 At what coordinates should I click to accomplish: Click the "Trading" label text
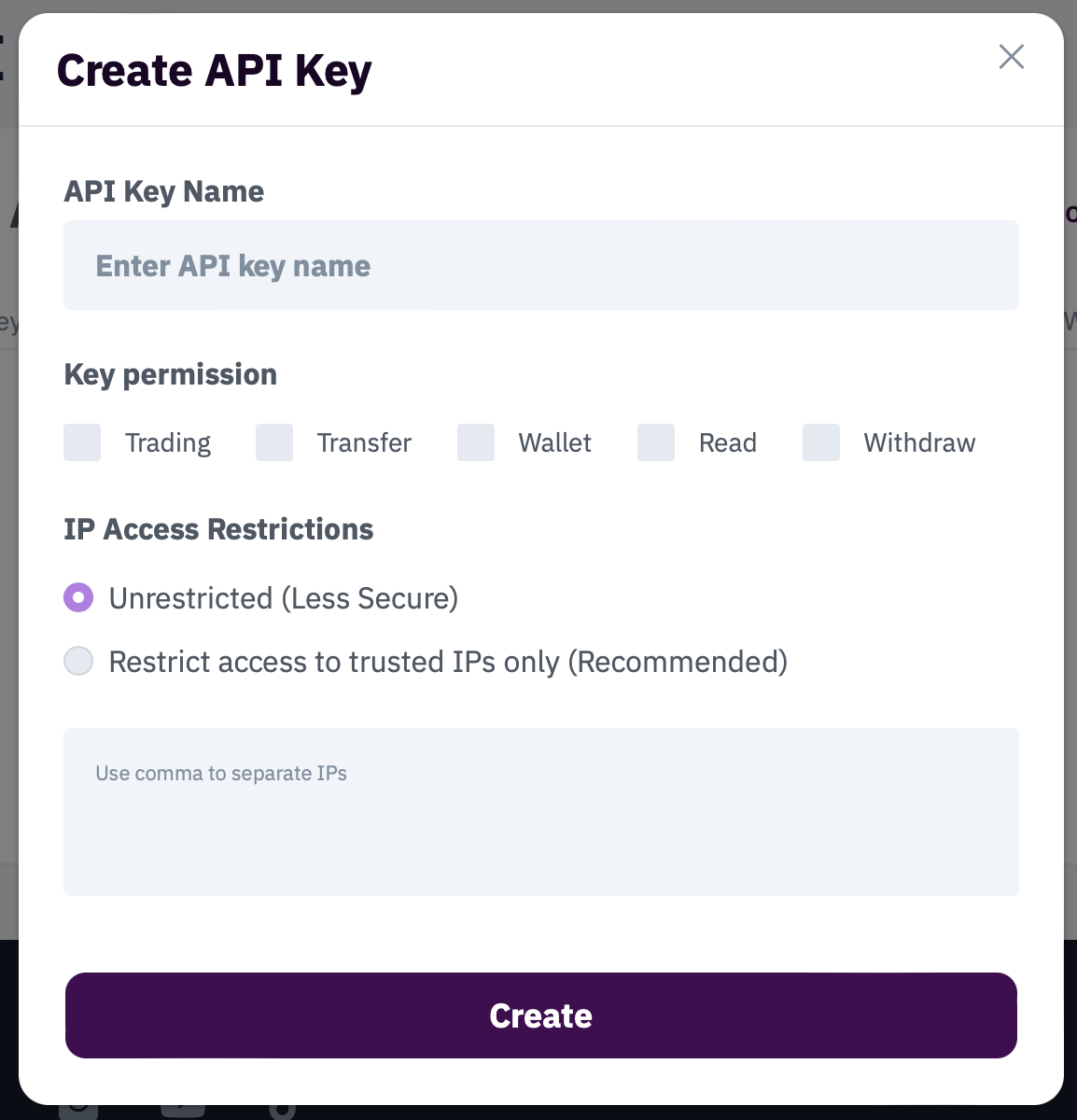[x=168, y=442]
